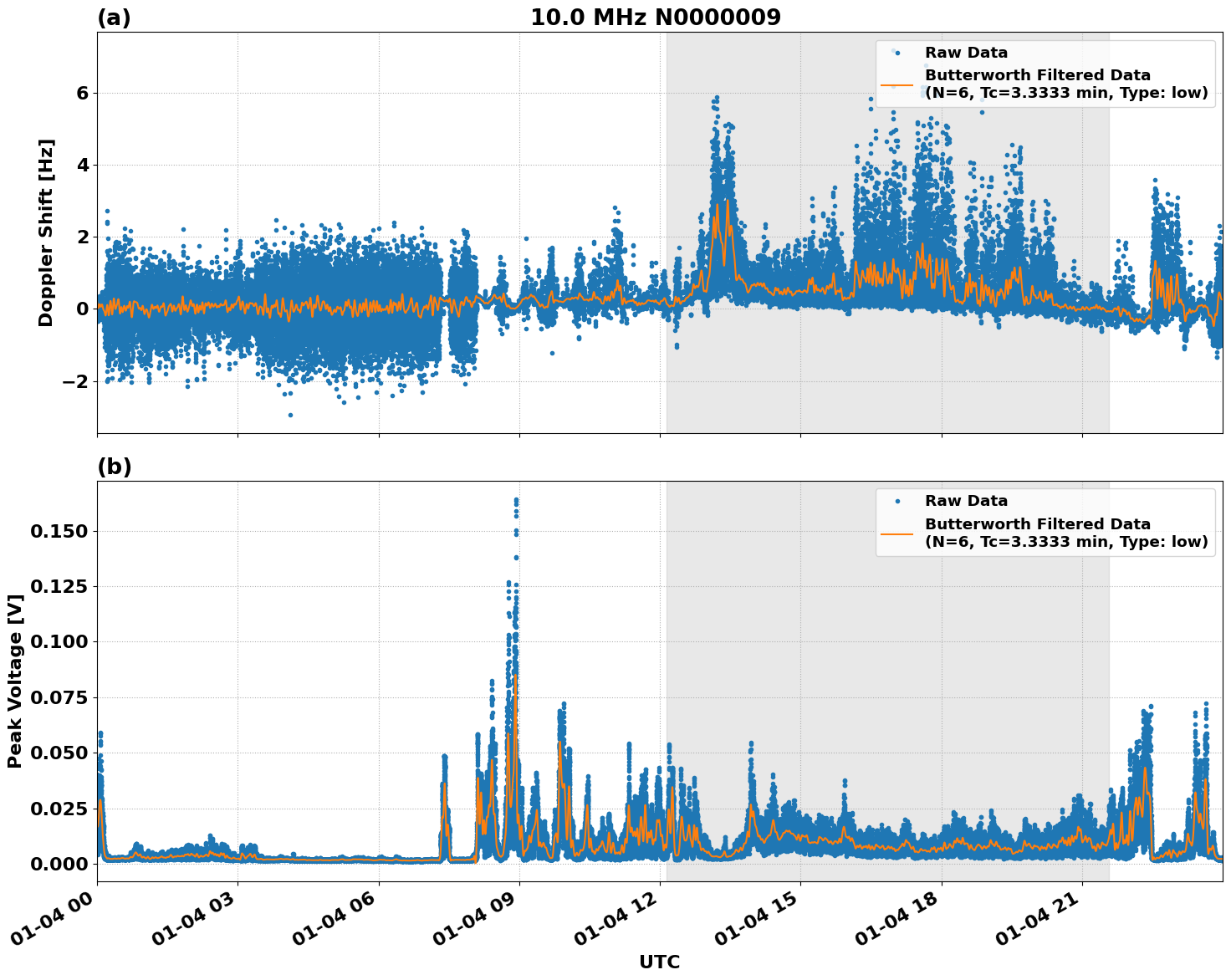Select the panel (b) subplot label
This screenshot has height=980, width=1231.
pos(115,467)
